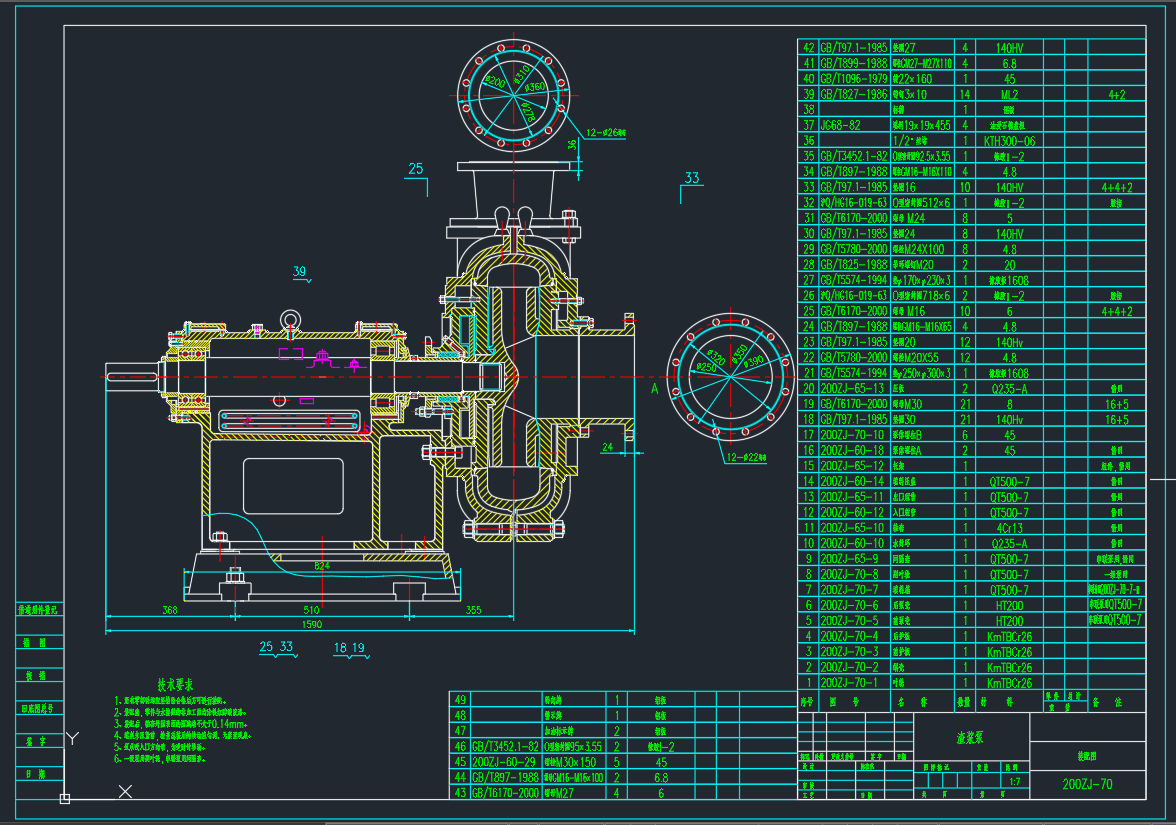Select the 824 base dimension text

coord(322,566)
